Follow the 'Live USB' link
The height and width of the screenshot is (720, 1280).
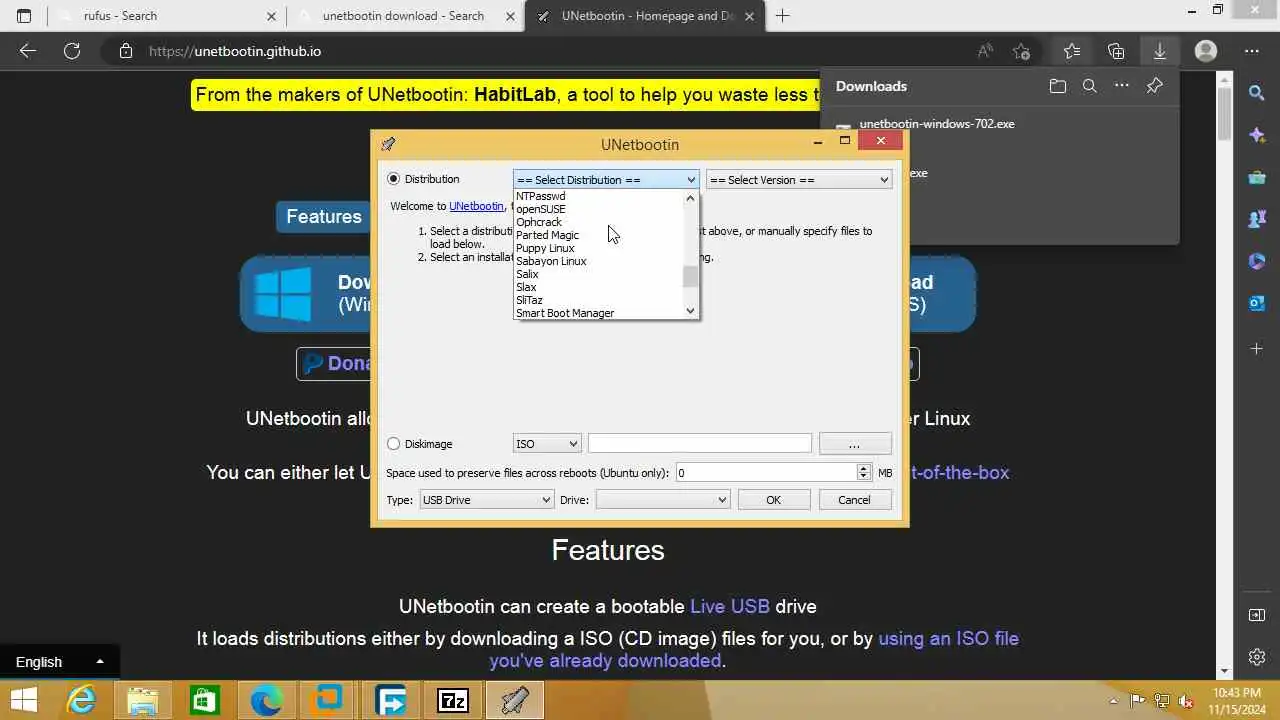click(x=729, y=606)
